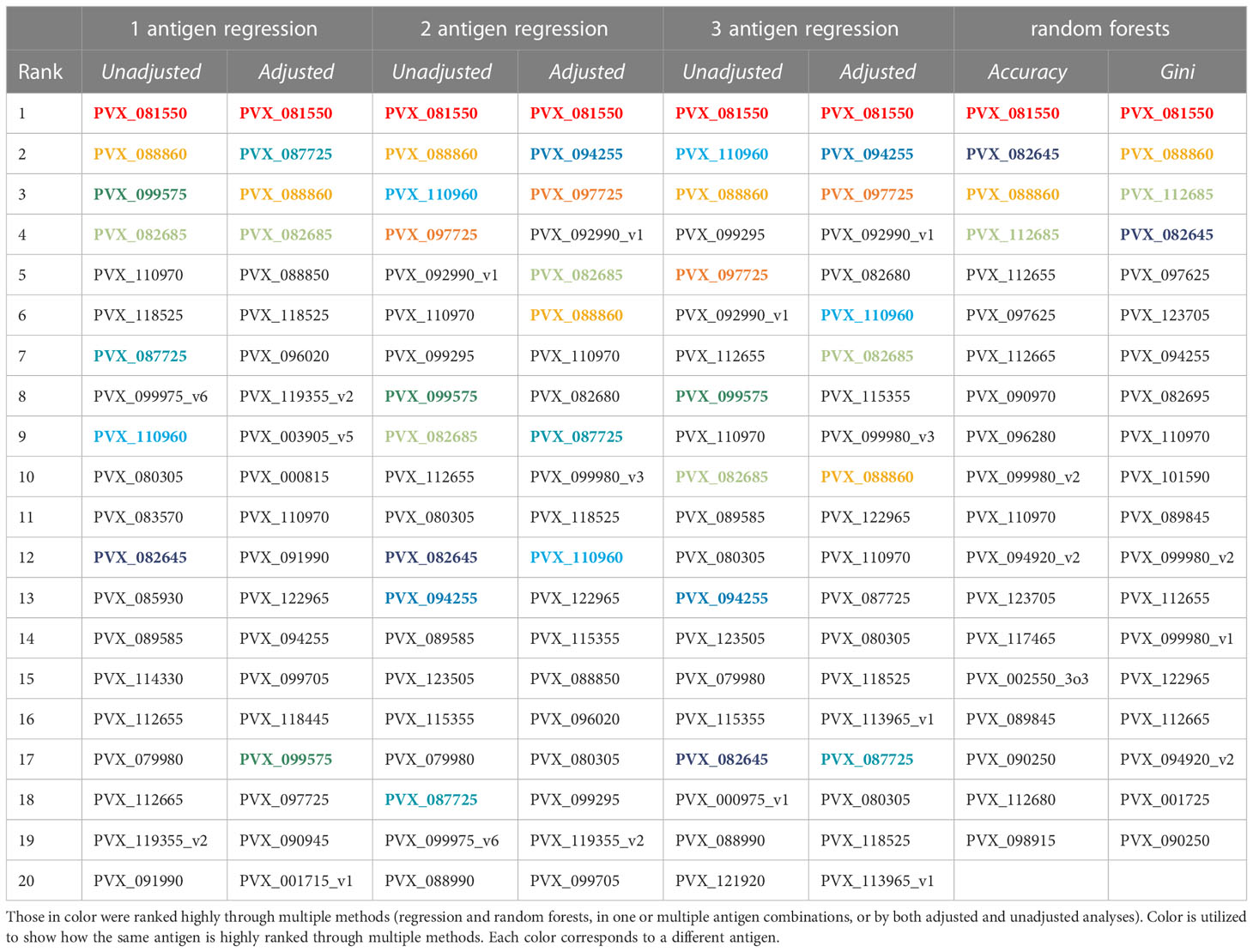Select cell PVX_090970
This screenshot has height=952, width=1253.
pos(1011,397)
